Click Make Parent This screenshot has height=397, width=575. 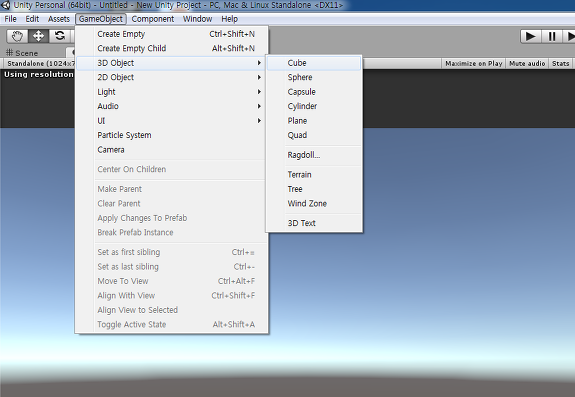[x=171, y=189]
